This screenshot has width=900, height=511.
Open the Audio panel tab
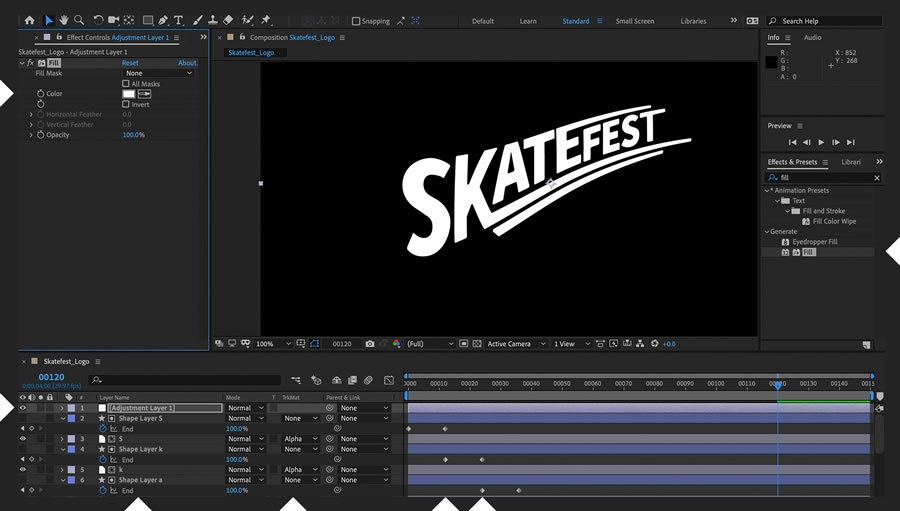pos(812,38)
